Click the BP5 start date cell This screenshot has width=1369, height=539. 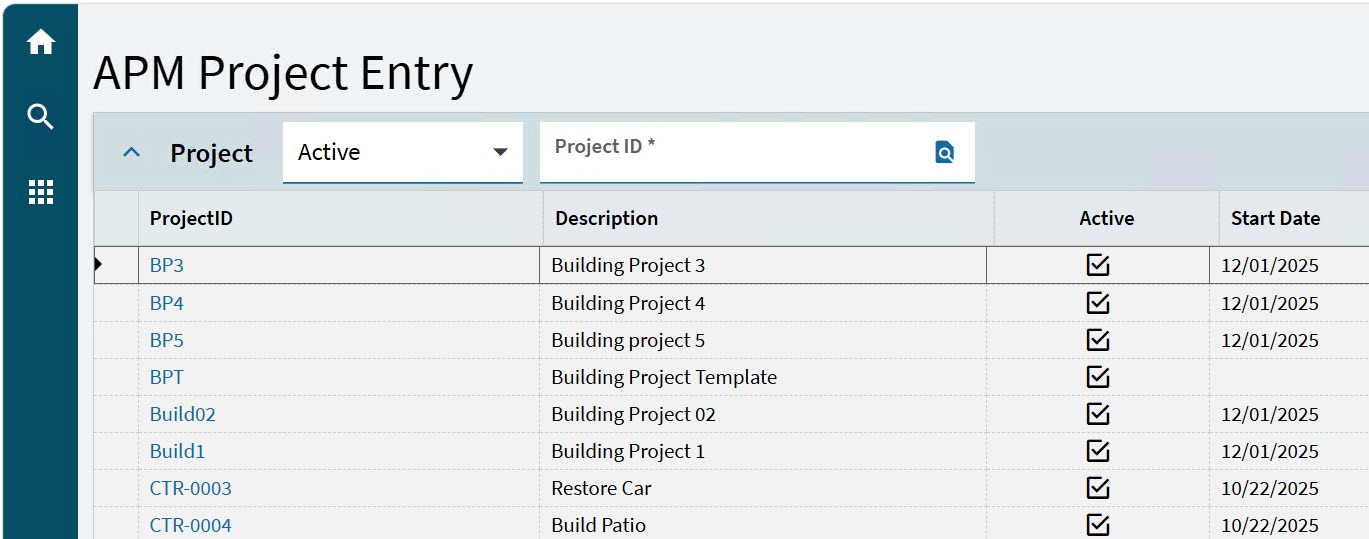point(1289,339)
